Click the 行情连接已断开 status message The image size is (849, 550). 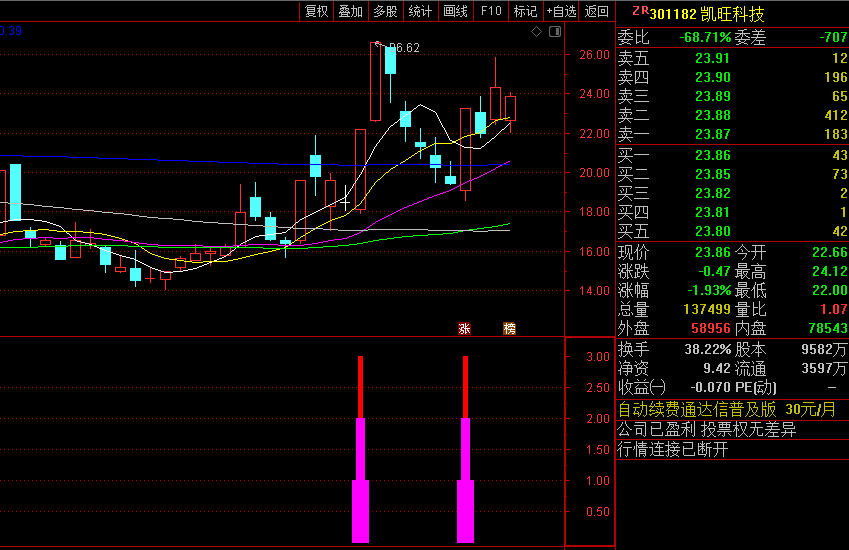(673, 449)
